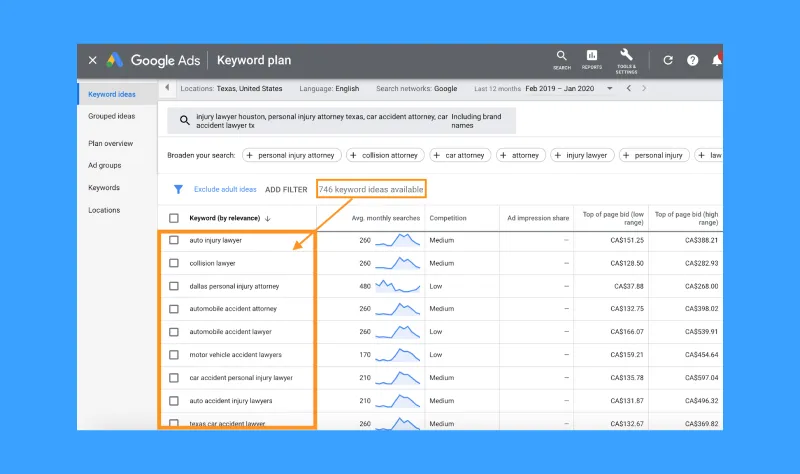Sort by Keyword (by relevance) column arrow
800x474 pixels.
click(267, 218)
